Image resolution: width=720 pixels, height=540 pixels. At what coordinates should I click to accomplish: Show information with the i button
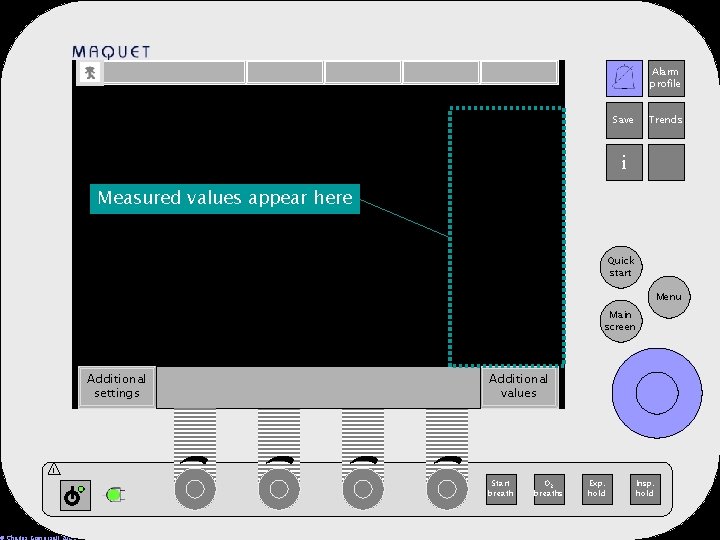point(624,162)
